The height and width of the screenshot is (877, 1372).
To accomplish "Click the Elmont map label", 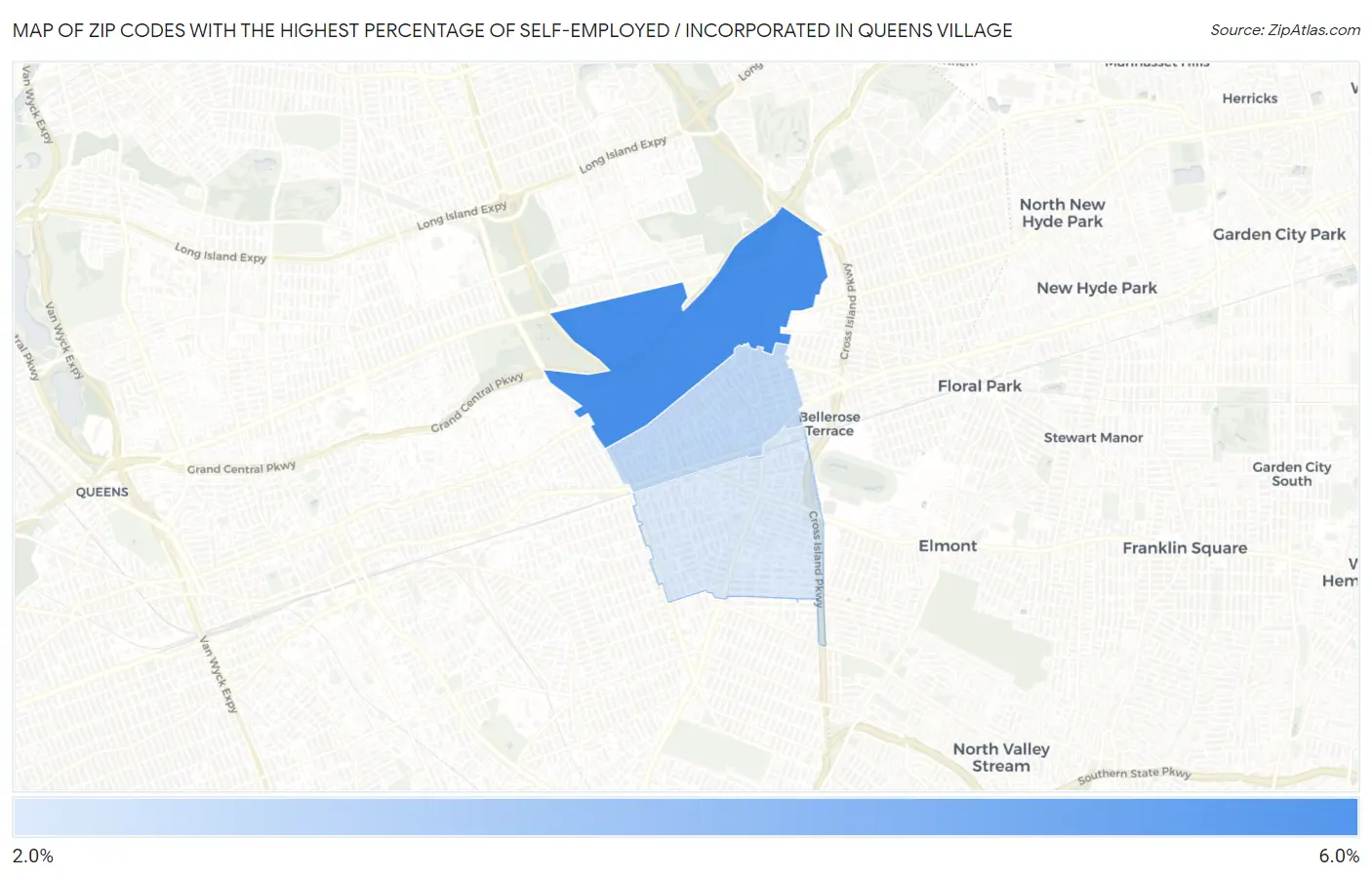I will (948, 546).
